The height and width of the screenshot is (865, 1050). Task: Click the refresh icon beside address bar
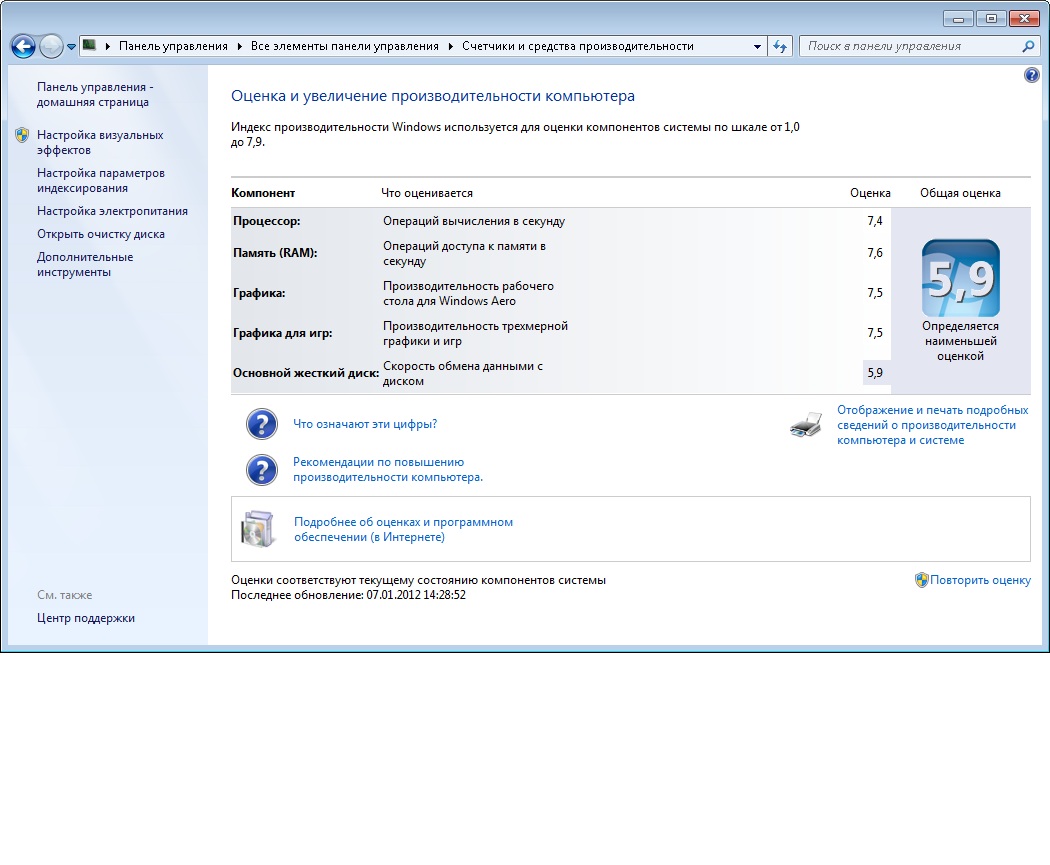779,46
